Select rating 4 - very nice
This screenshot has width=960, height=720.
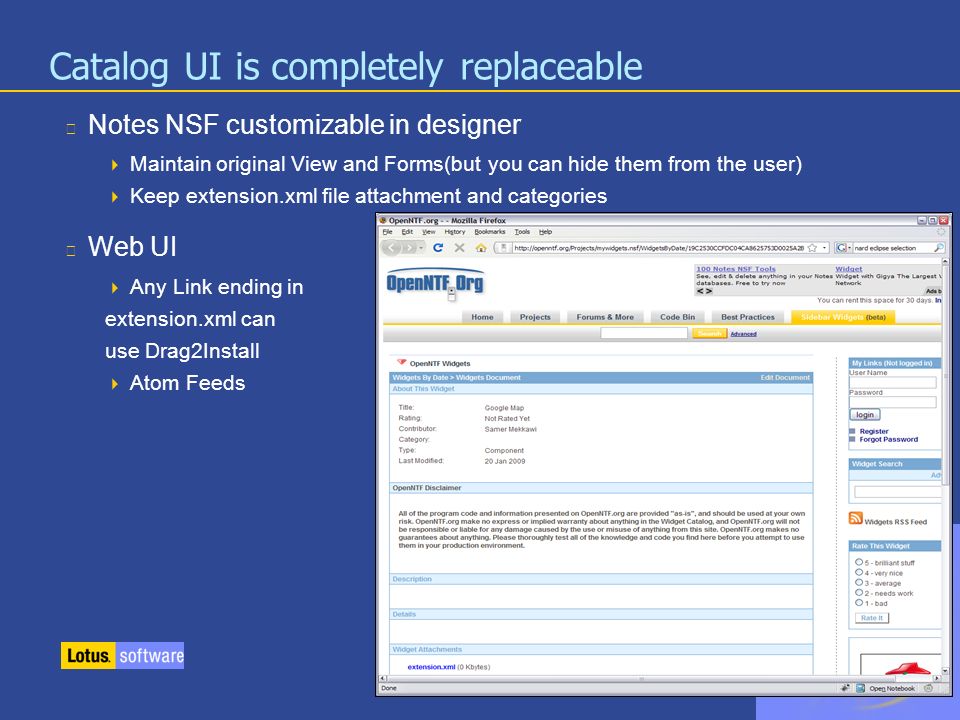(859, 572)
